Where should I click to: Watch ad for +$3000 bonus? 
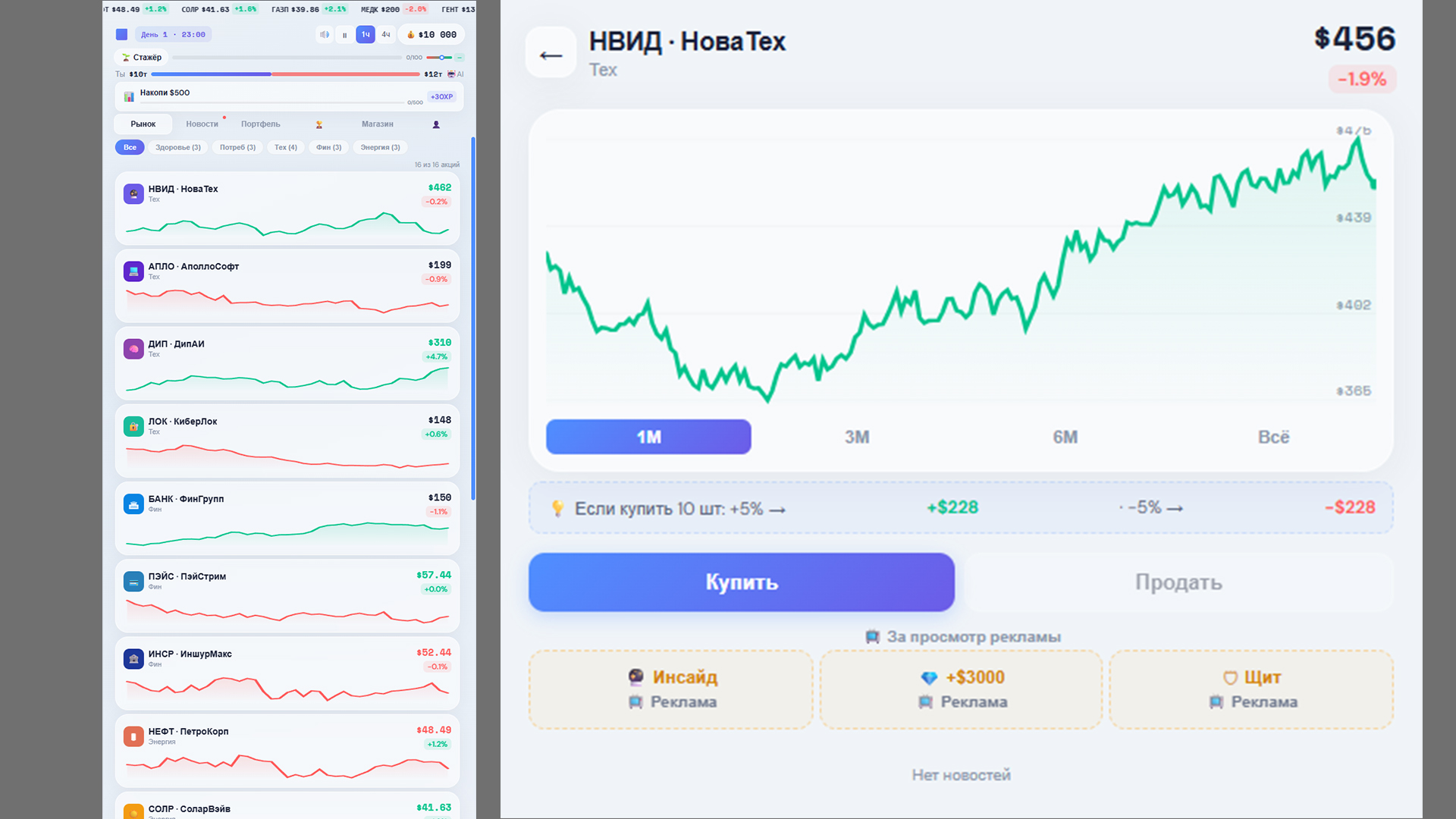click(x=961, y=689)
